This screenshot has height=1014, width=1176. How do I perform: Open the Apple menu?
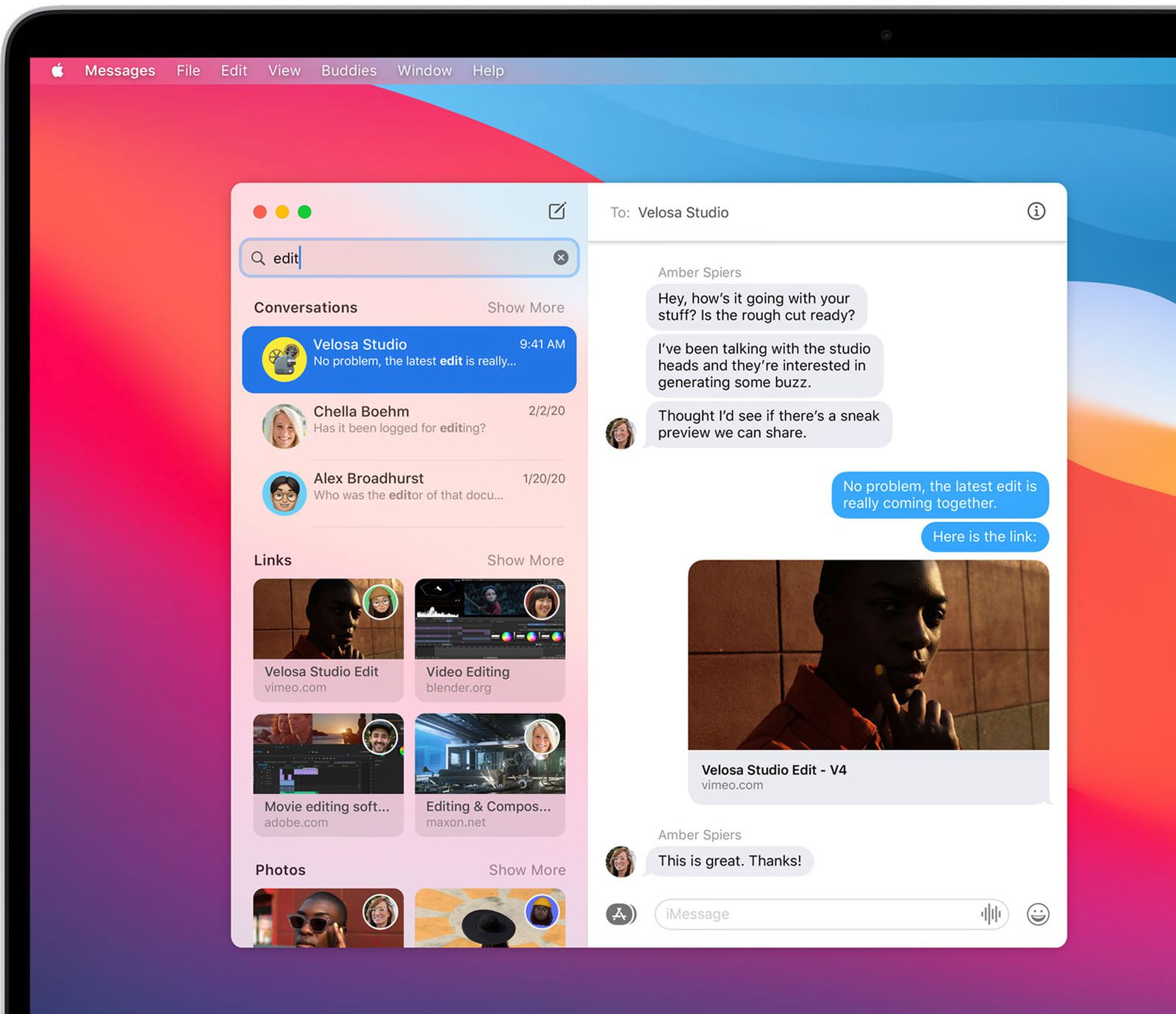[59, 70]
